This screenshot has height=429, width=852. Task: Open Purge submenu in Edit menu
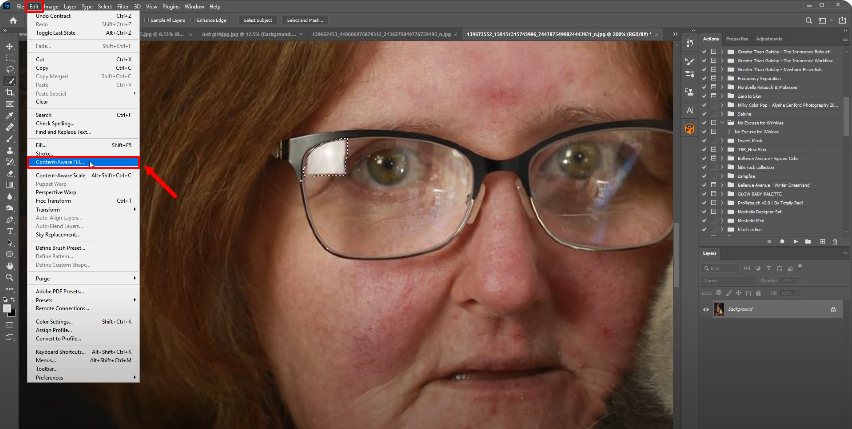pyautogui.click(x=83, y=279)
